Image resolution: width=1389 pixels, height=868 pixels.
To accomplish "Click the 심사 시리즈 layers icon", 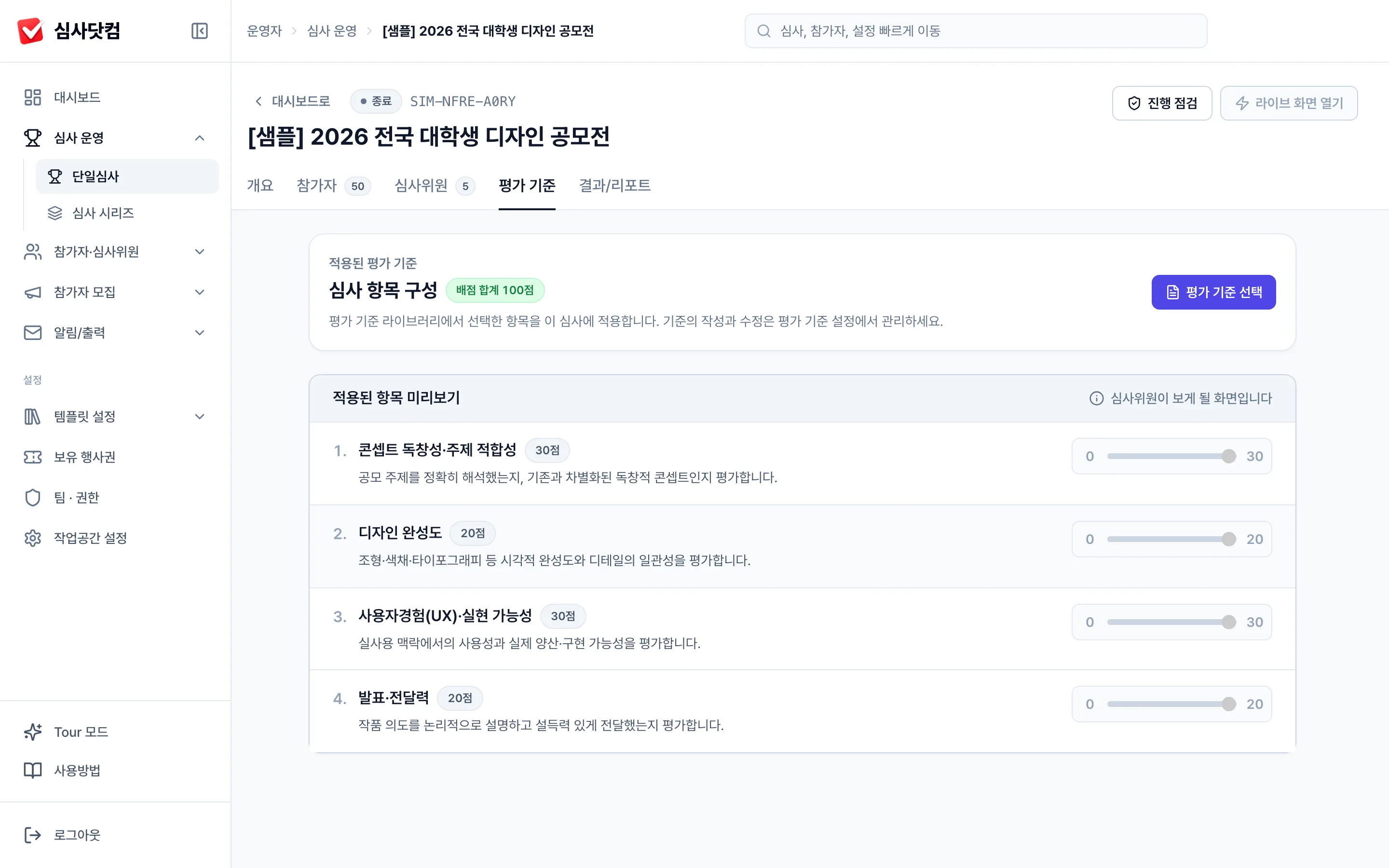I will [54, 213].
